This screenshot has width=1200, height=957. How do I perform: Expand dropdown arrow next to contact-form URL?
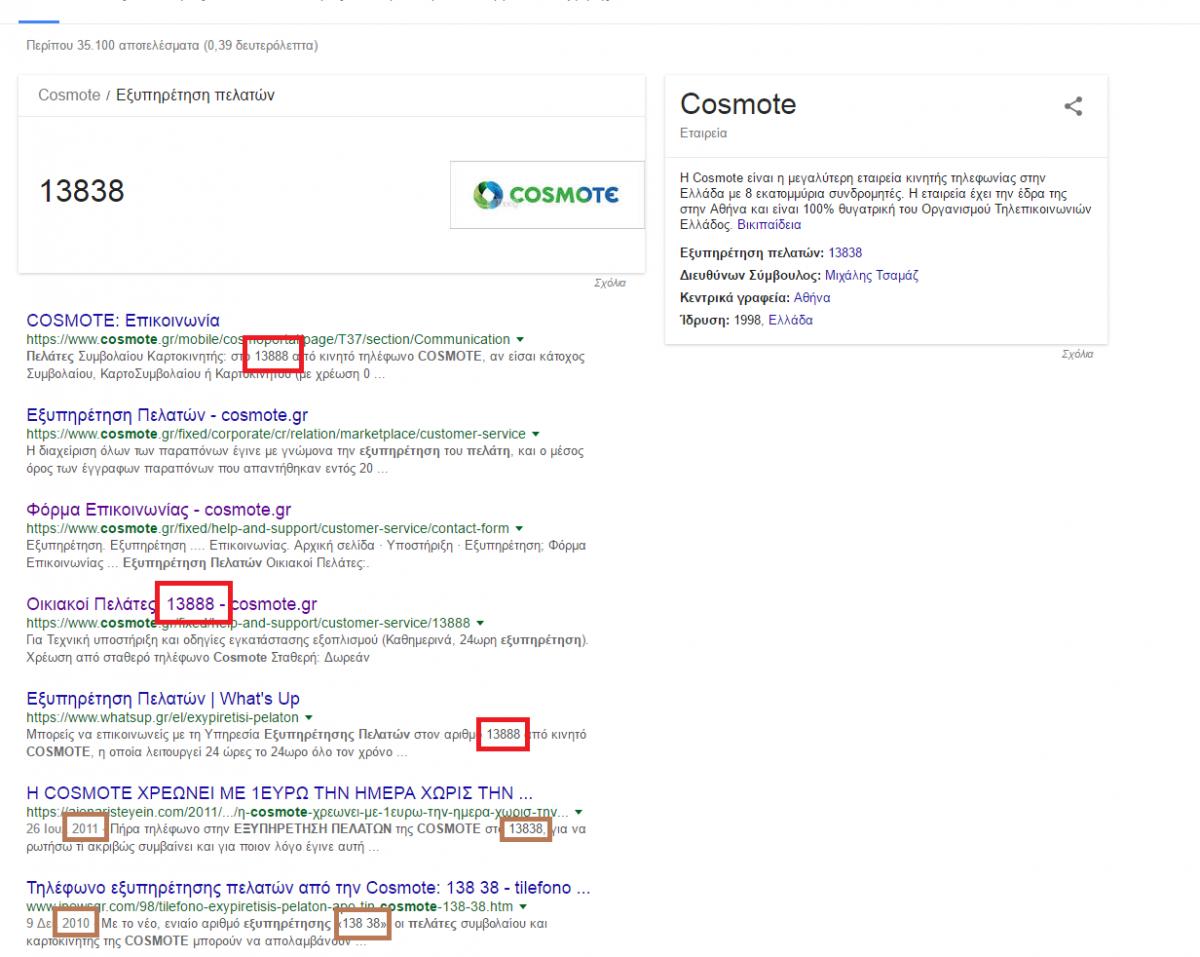[x=520, y=528]
